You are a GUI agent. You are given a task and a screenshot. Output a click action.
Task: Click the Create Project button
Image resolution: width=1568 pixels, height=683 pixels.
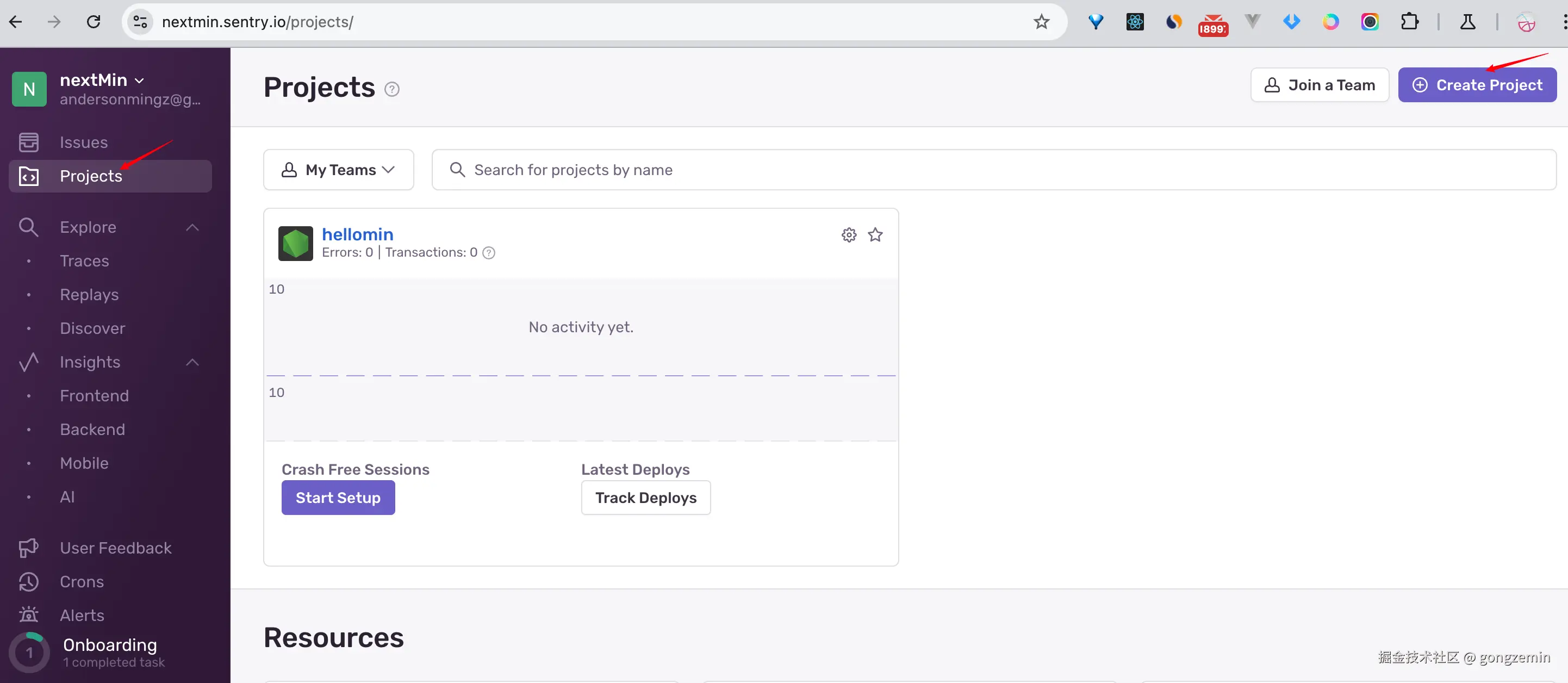coord(1477,85)
